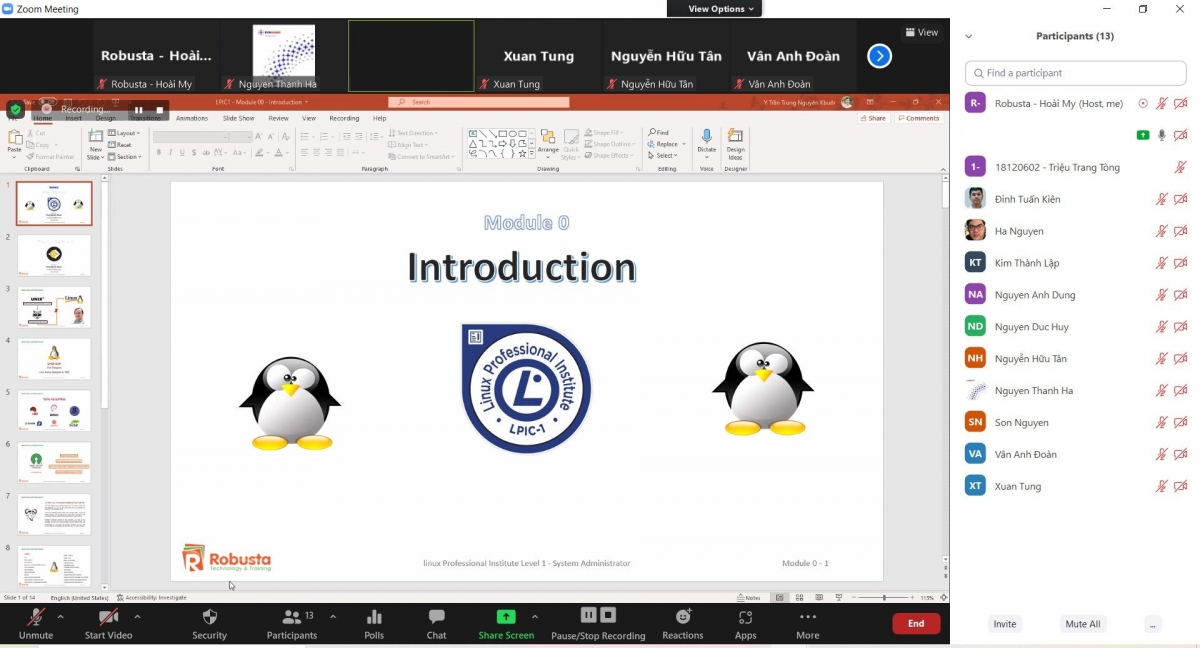Open the arrow next to Participants button

(333, 617)
